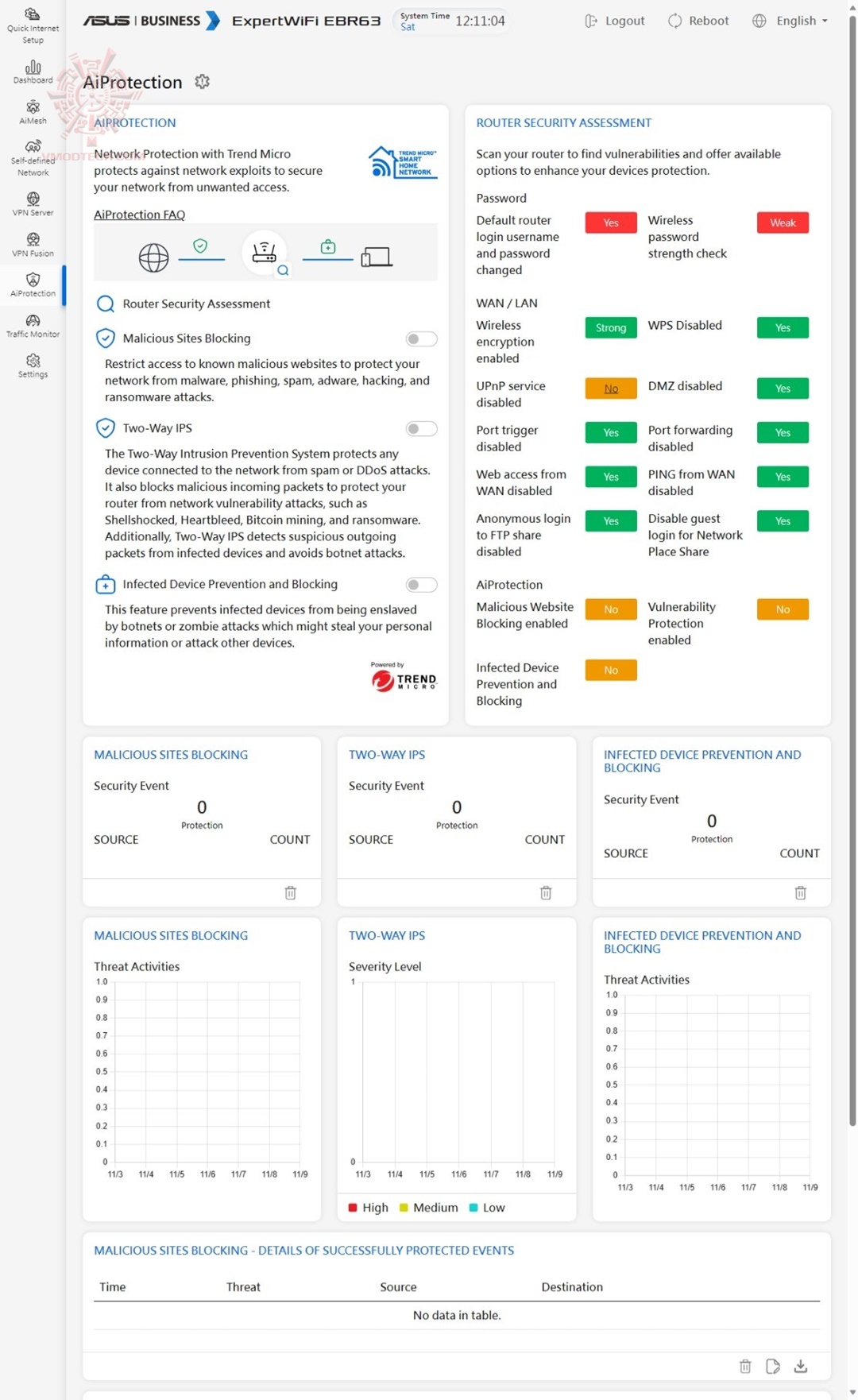Click Reboot button
Image resolution: width=858 pixels, height=1400 pixels.
pyautogui.click(x=698, y=21)
